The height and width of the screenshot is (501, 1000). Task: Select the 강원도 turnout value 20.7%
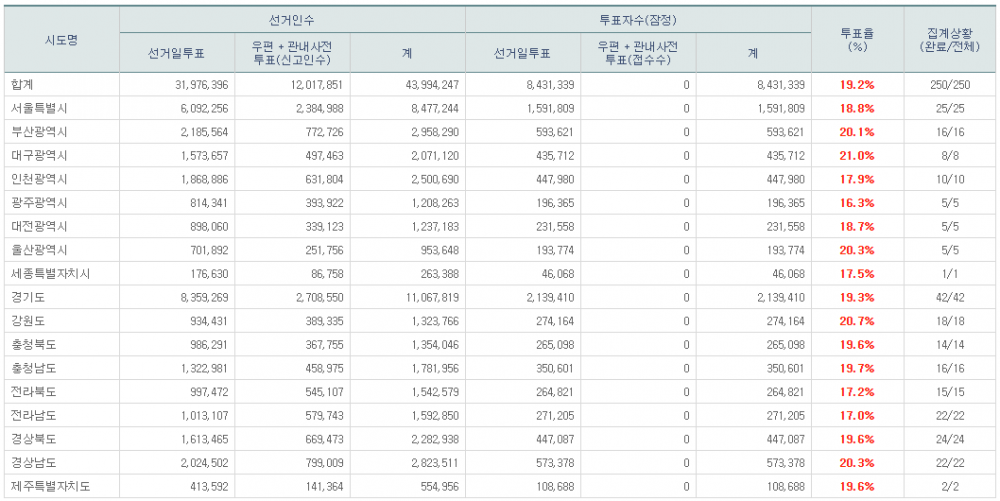pyautogui.click(x=857, y=321)
